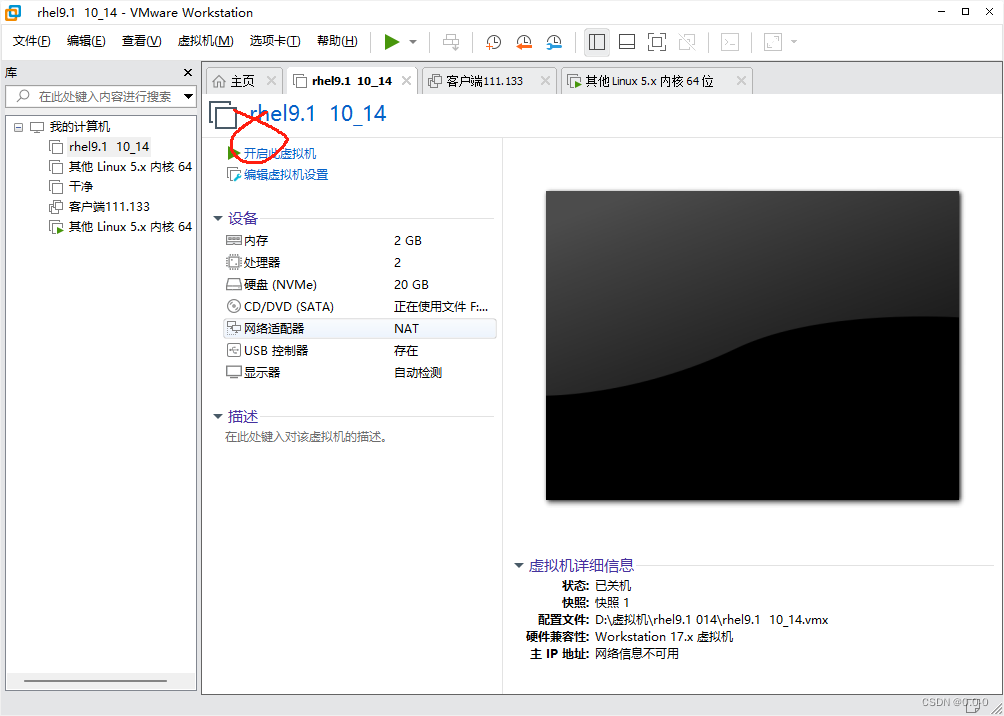Open the library search filter dropdown arrow
The width and height of the screenshot is (1004, 716).
188,97
